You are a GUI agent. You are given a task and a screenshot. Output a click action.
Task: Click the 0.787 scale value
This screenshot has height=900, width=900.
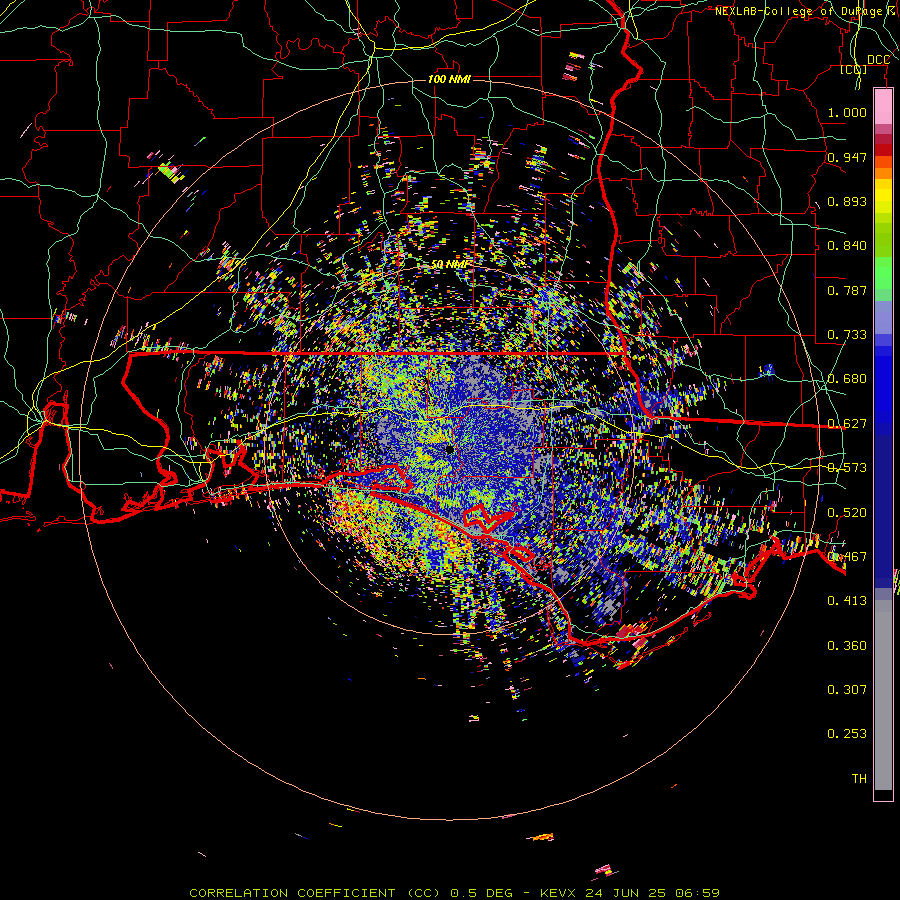click(x=847, y=290)
